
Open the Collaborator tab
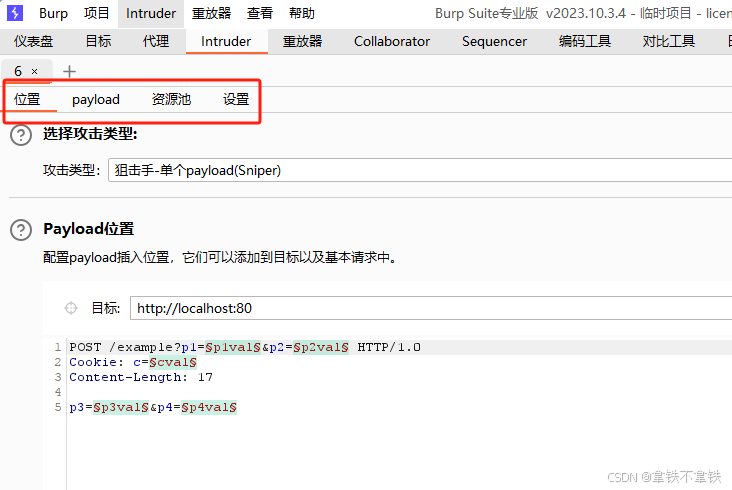click(392, 41)
